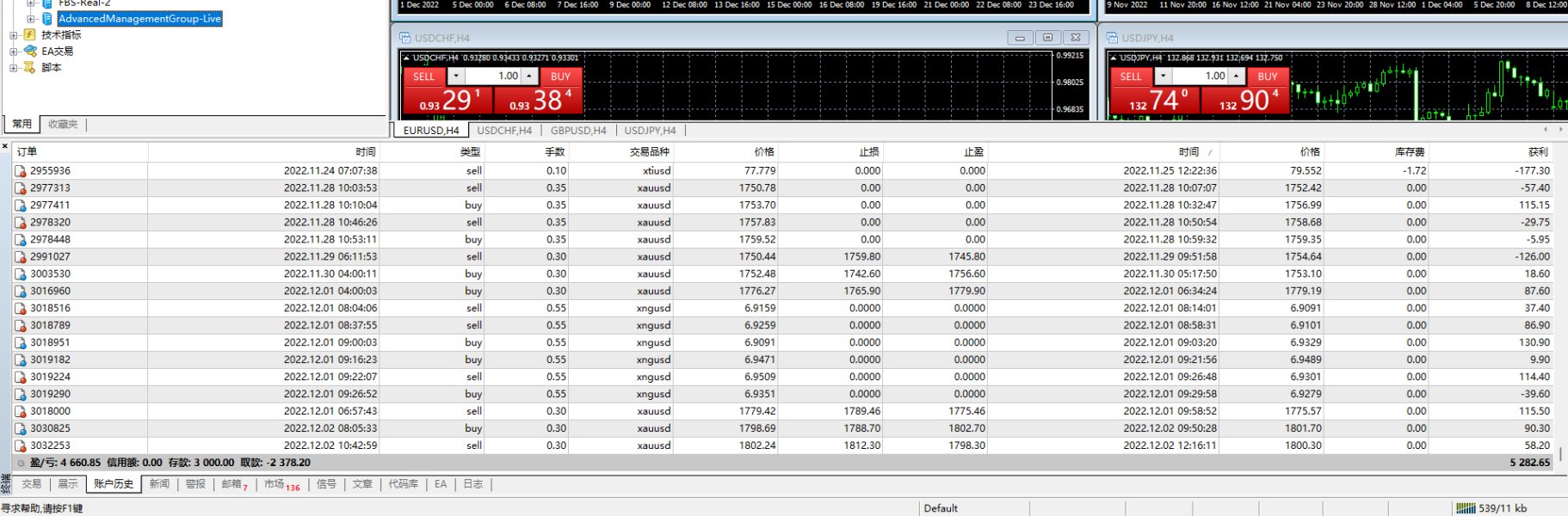Open the 邮箱 mailbox tab

(231, 484)
